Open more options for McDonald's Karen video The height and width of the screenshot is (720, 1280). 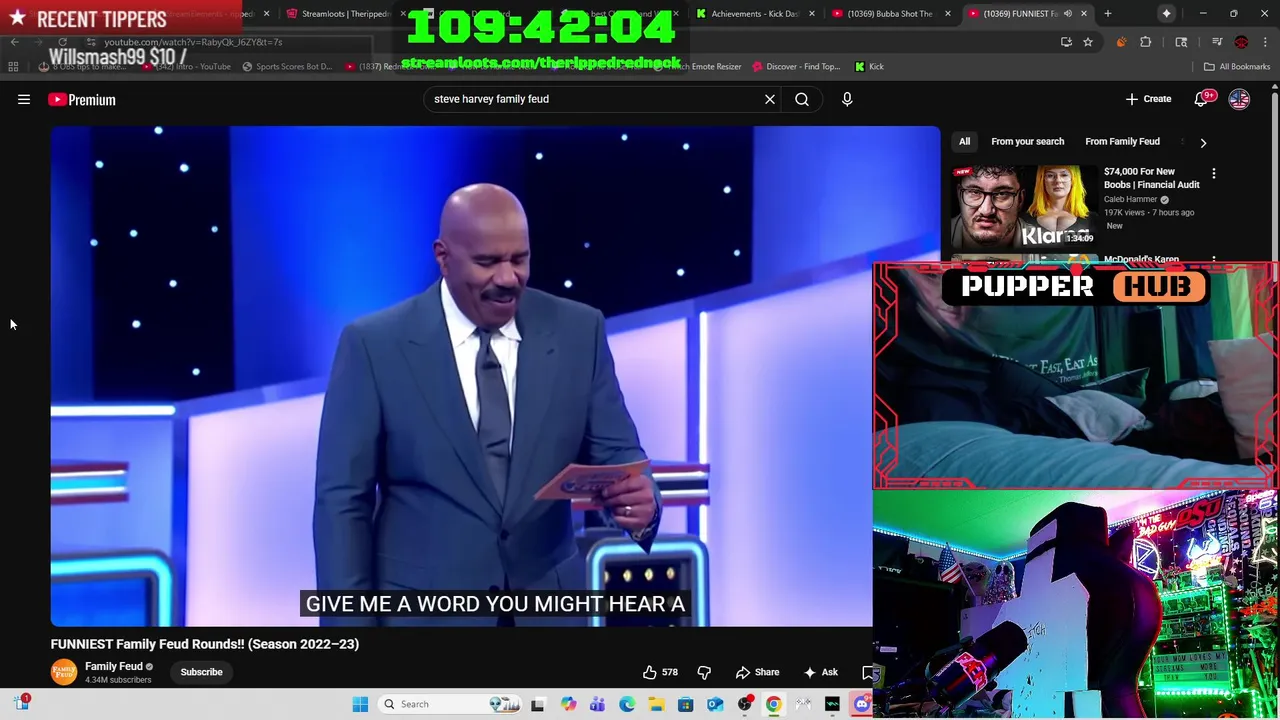(1214, 260)
